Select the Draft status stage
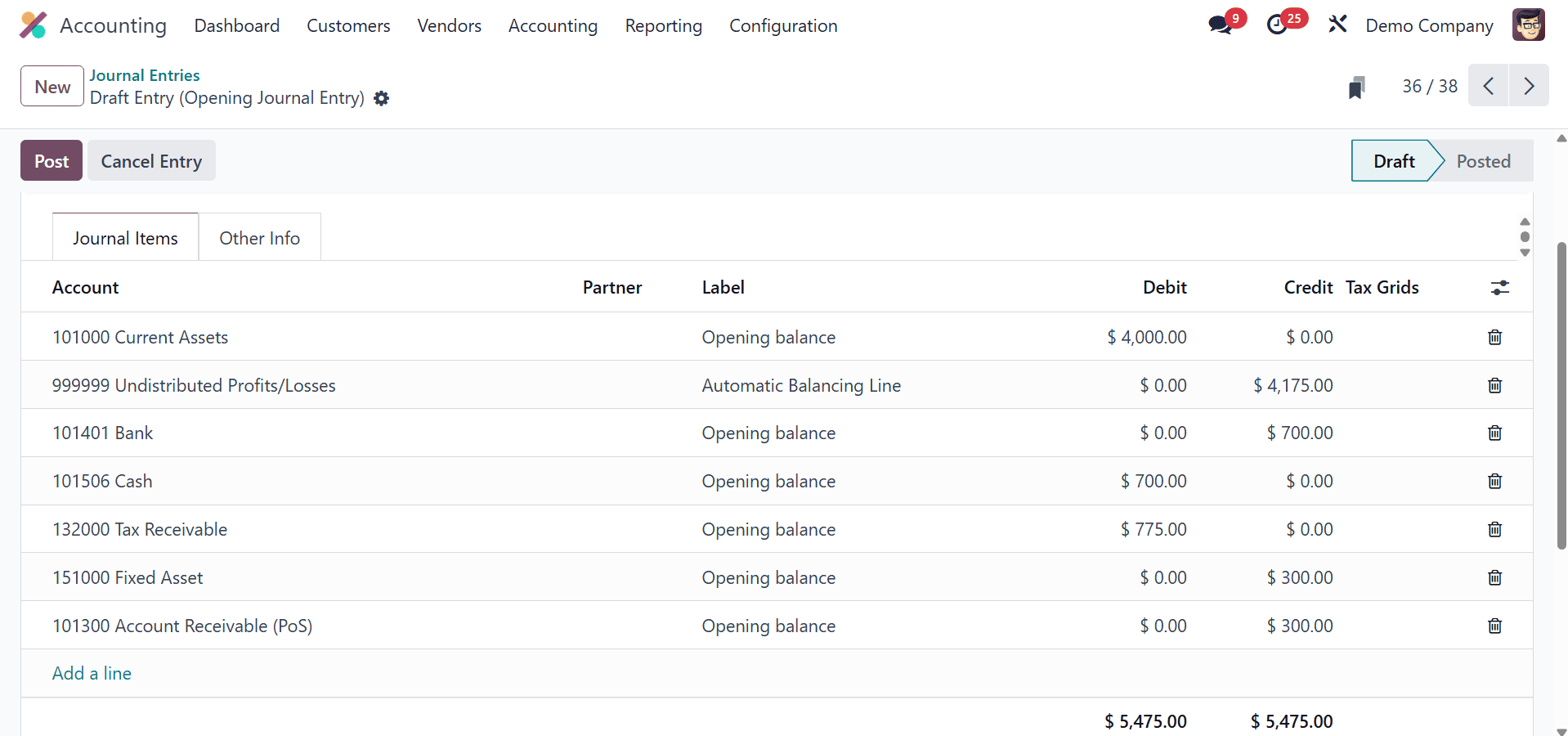Image resolution: width=1568 pixels, height=736 pixels. tap(1394, 161)
